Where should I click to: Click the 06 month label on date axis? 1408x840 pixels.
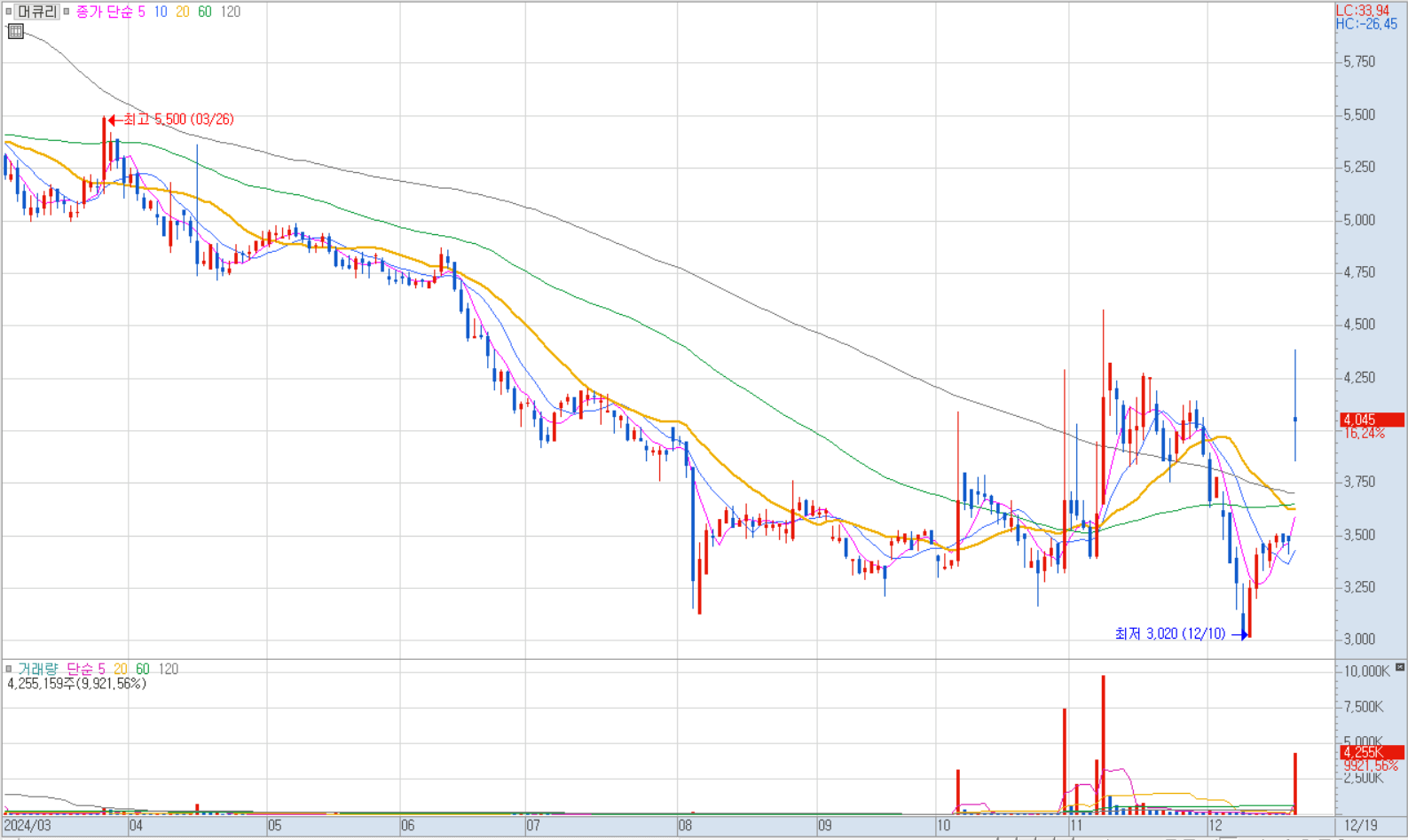407,826
